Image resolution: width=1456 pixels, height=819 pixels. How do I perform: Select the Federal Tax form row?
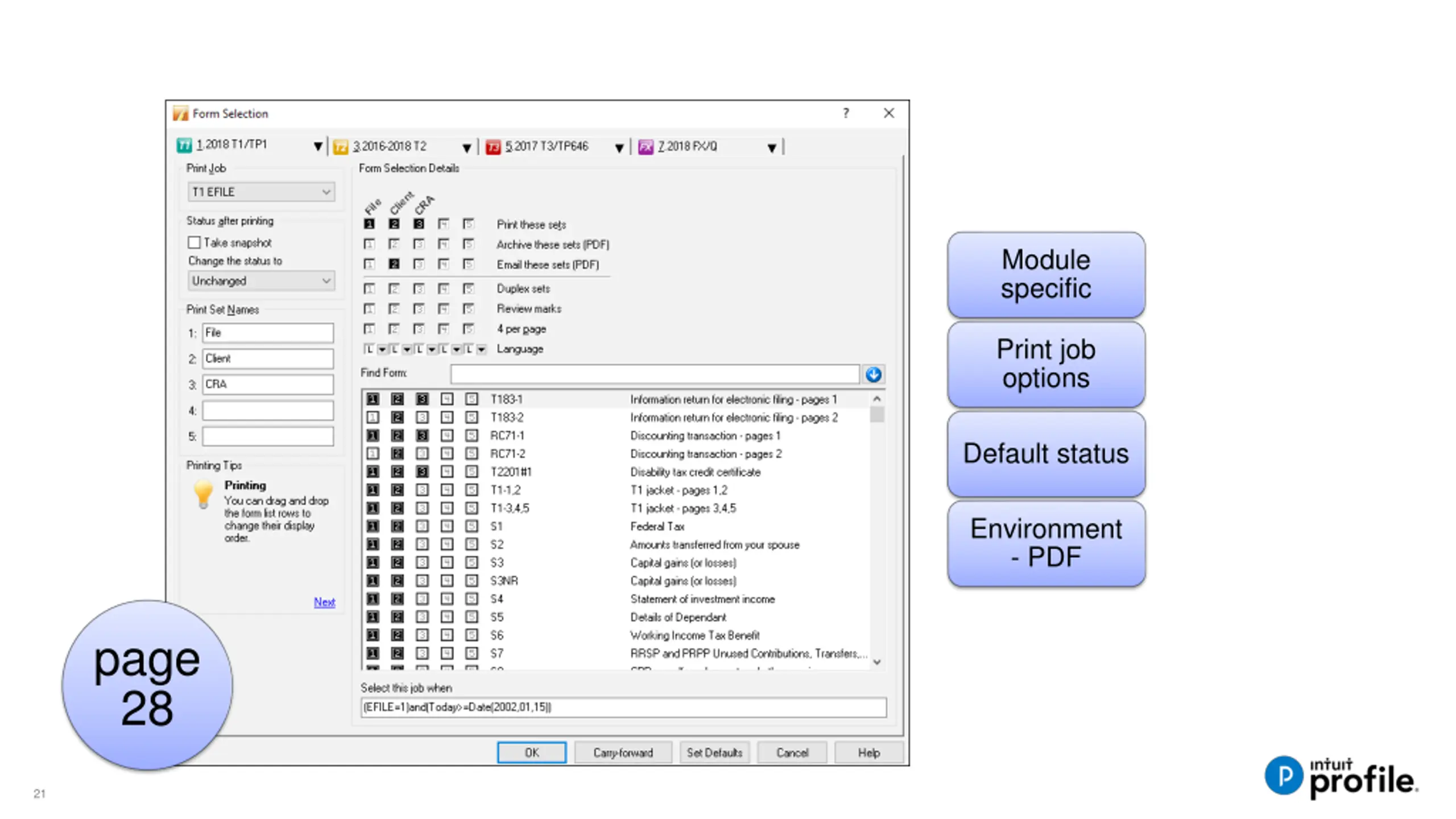(617, 527)
